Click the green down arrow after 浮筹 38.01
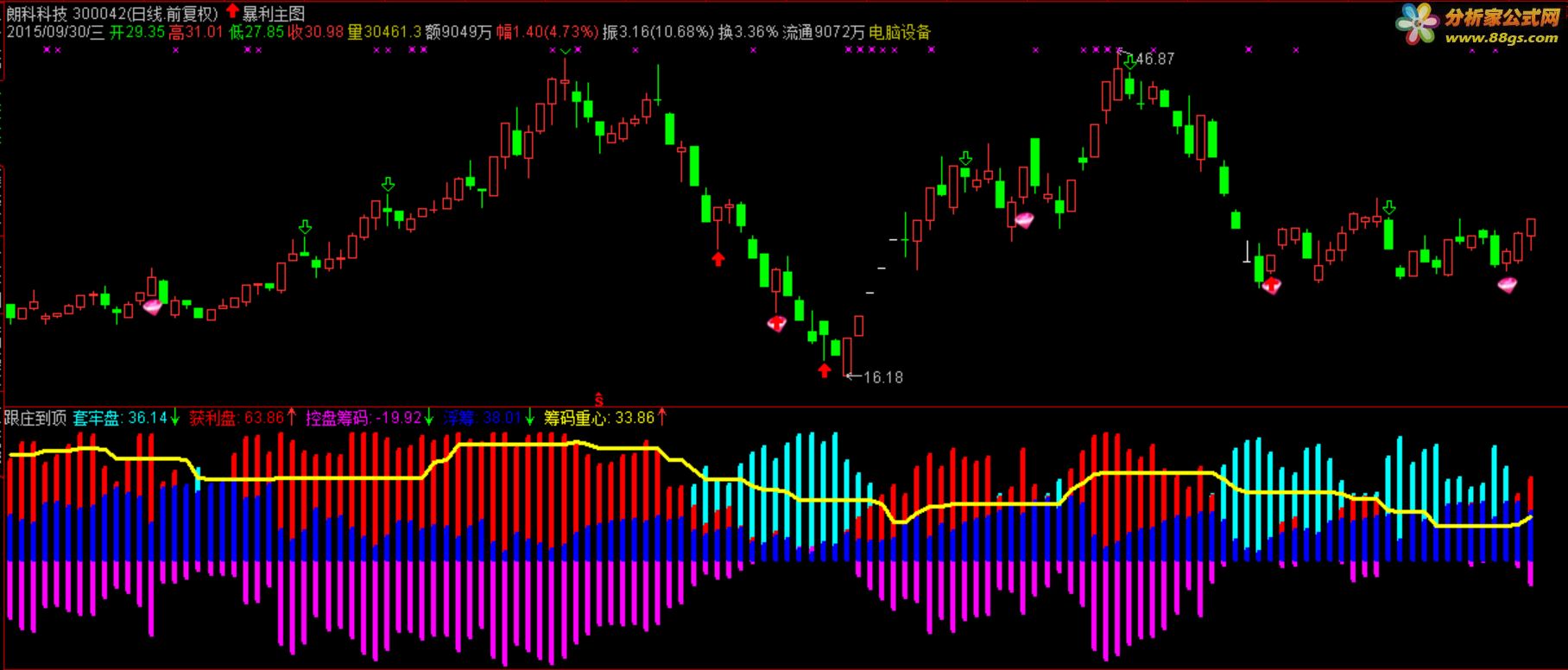 [x=528, y=419]
